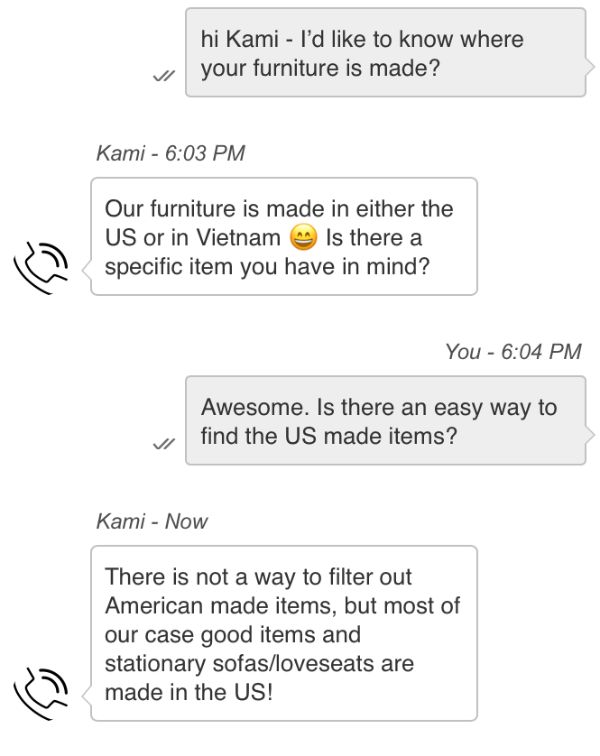Viewport: 600px width, 756px height.
Task: Select the 'There is not a way to filter' bubble
Action: pyautogui.click(x=284, y=634)
